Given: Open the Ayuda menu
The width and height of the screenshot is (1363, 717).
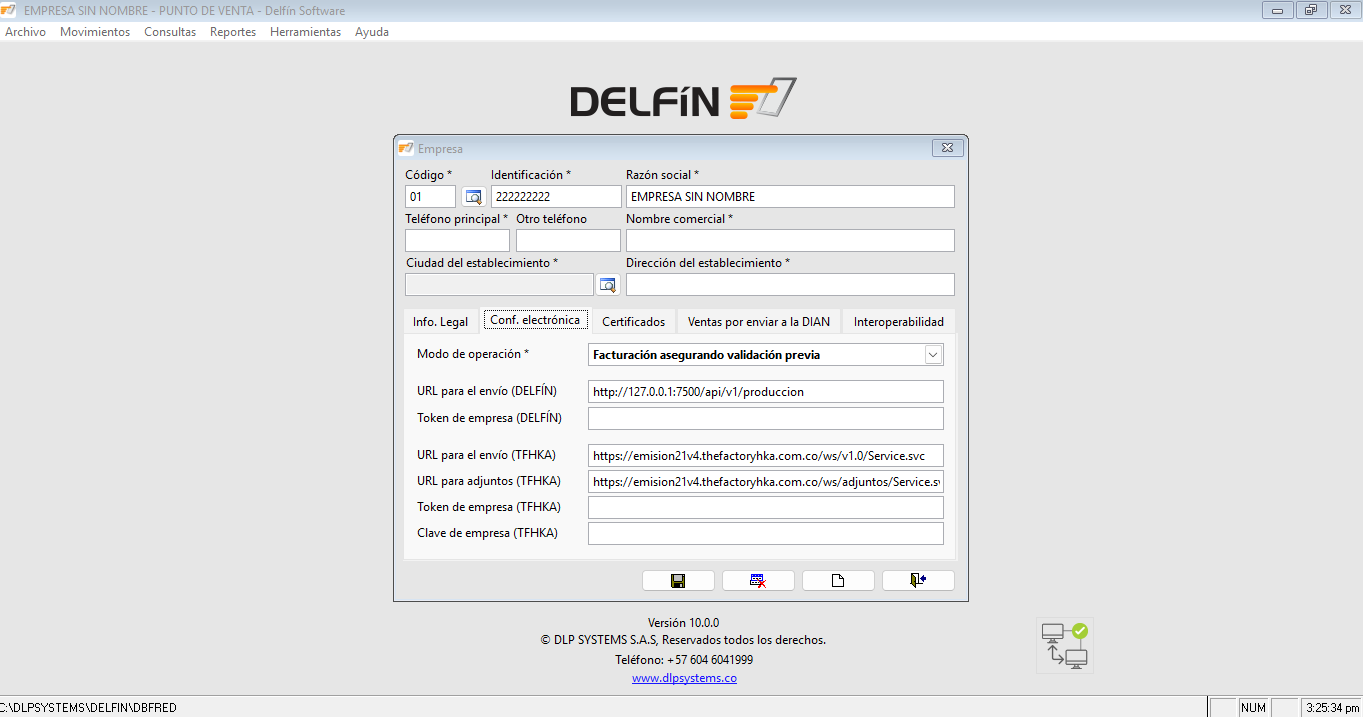Looking at the screenshot, I should 372,32.
